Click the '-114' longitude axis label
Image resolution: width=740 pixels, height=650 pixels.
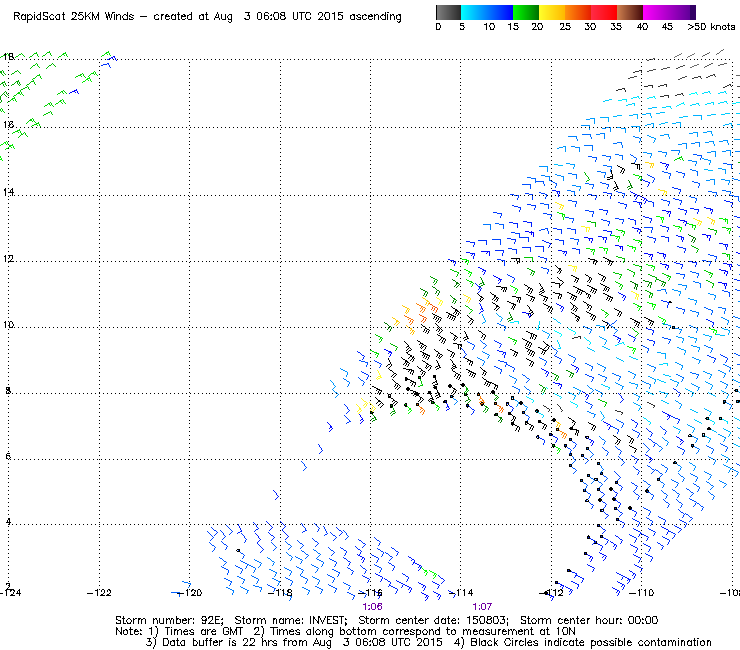(x=461, y=593)
